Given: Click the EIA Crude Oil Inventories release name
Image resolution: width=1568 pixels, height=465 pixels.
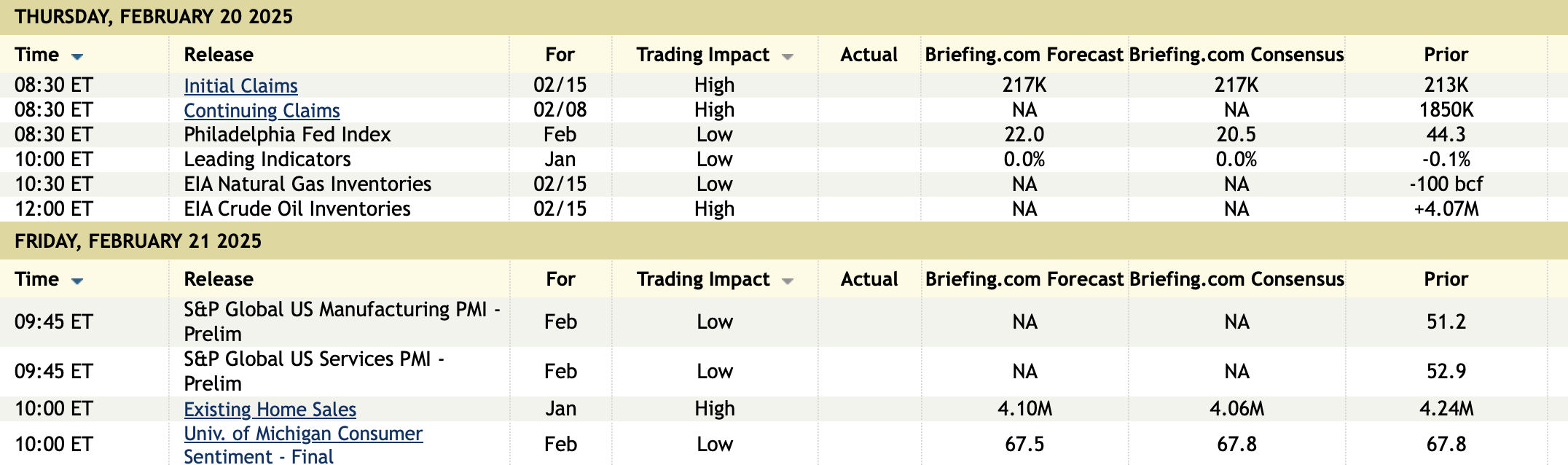Looking at the screenshot, I should point(297,209).
